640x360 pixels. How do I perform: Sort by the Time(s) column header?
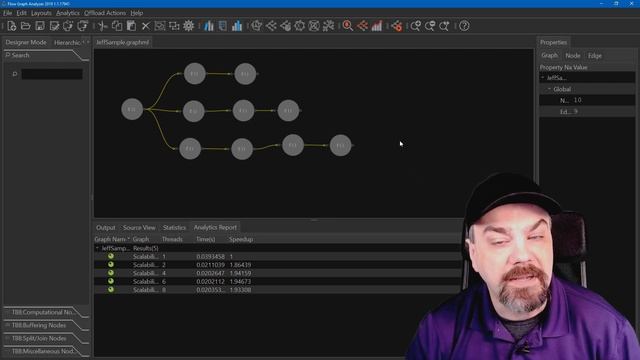click(205, 240)
